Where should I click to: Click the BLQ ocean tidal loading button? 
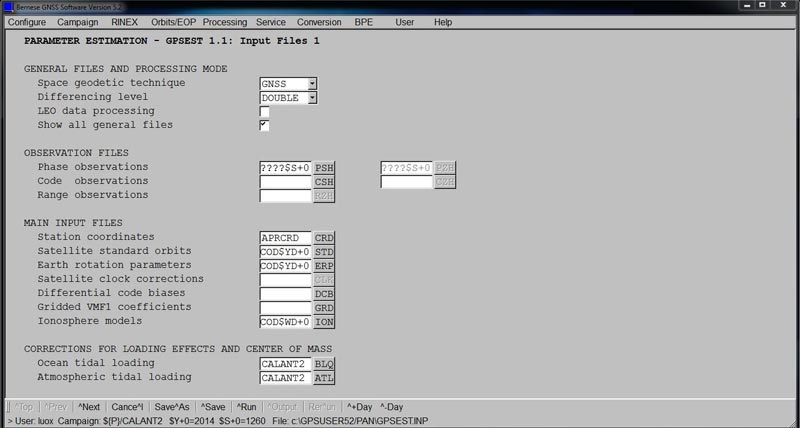pos(324,364)
